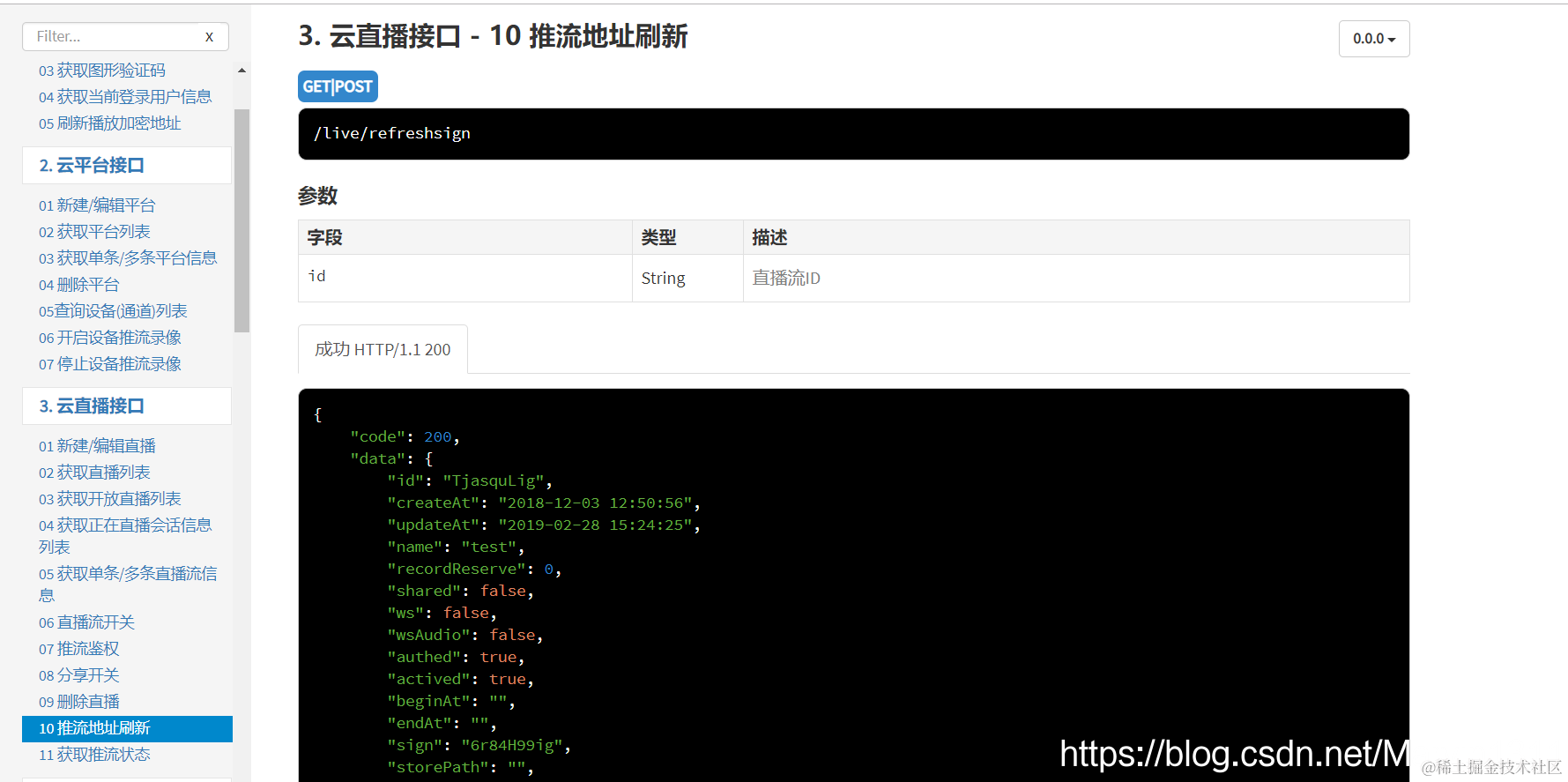1568x782 pixels.
Task: Open 04 删除平台 link
Action: pos(79,285)
